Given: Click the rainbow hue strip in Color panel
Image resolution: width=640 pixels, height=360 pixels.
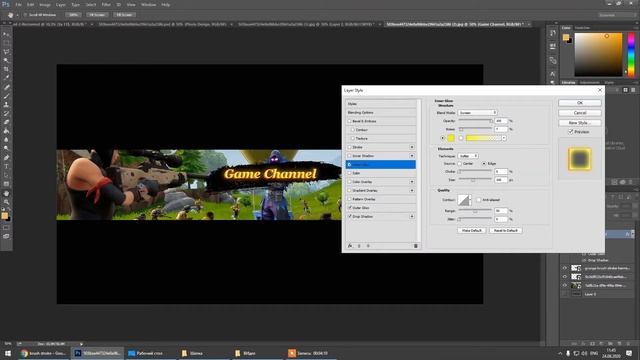Looking at the screenshot, I should [x=631, y=54].
